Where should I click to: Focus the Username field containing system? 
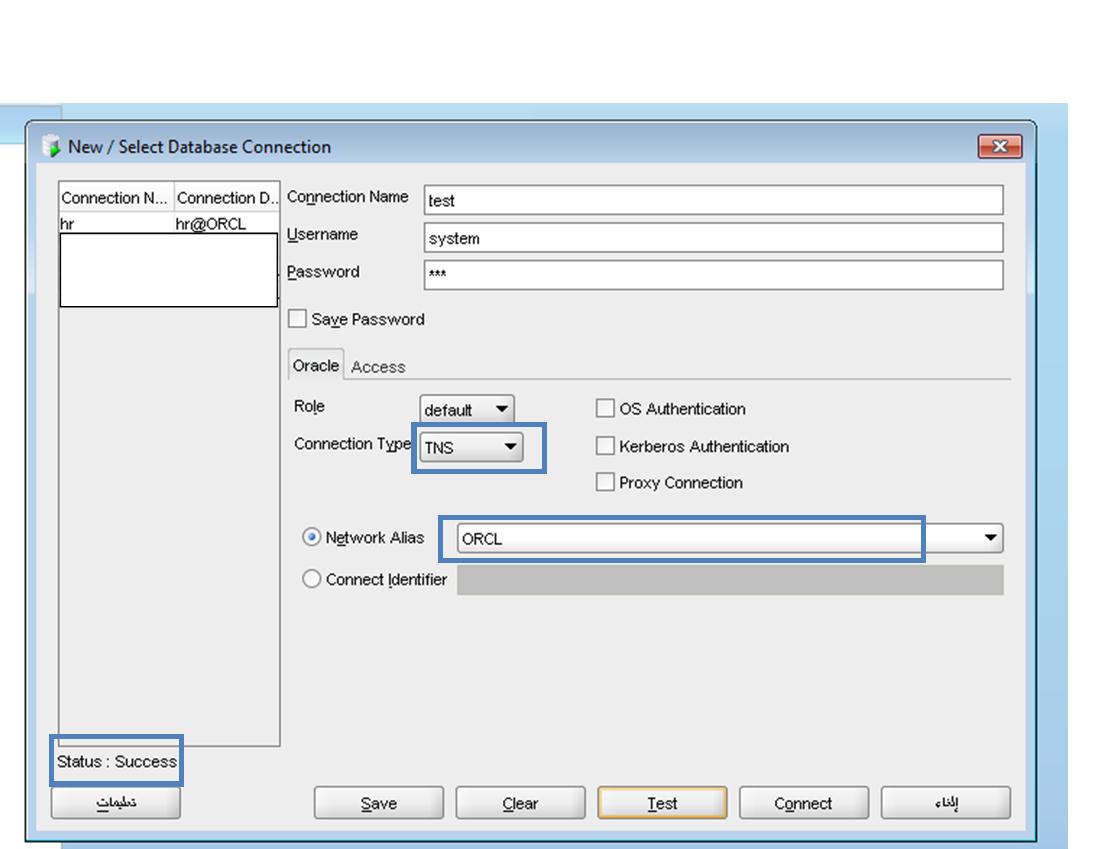tap(713, 238)
